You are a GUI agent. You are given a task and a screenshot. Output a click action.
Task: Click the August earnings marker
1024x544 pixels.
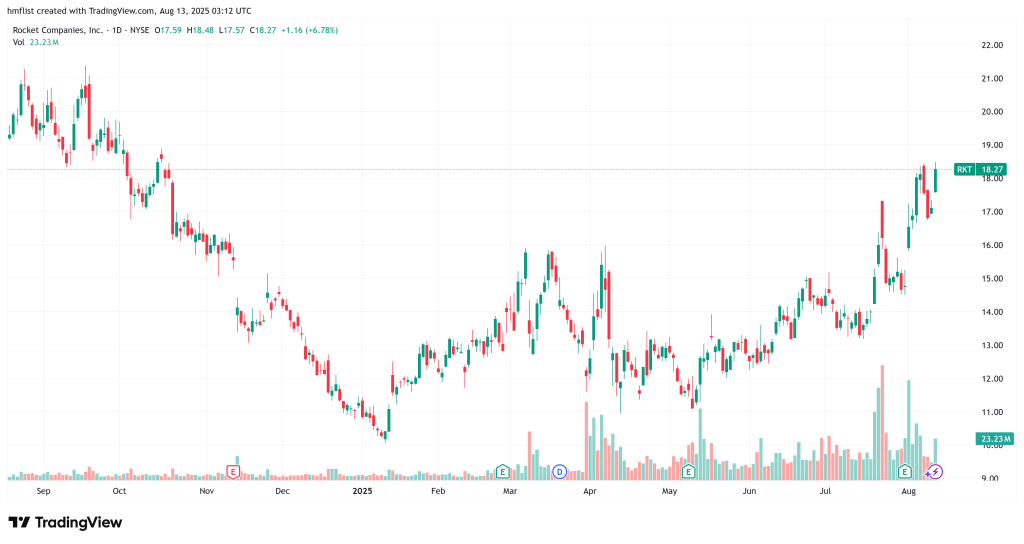(x=904, y=470)
